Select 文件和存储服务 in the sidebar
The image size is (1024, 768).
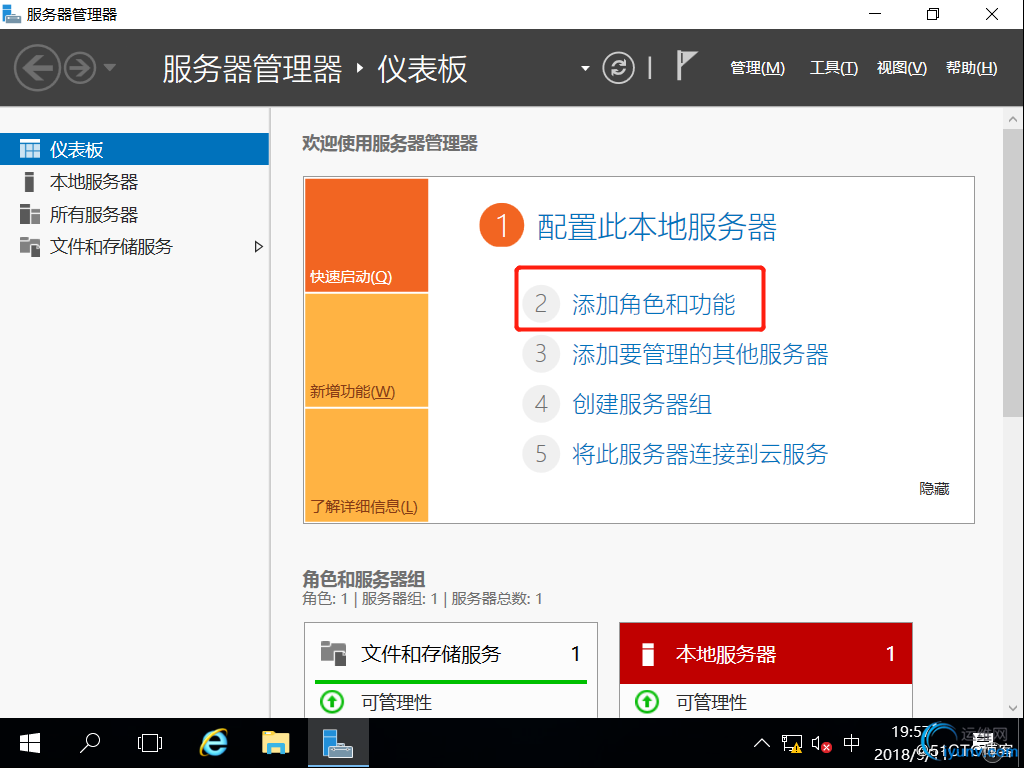(x=135, y=246)
